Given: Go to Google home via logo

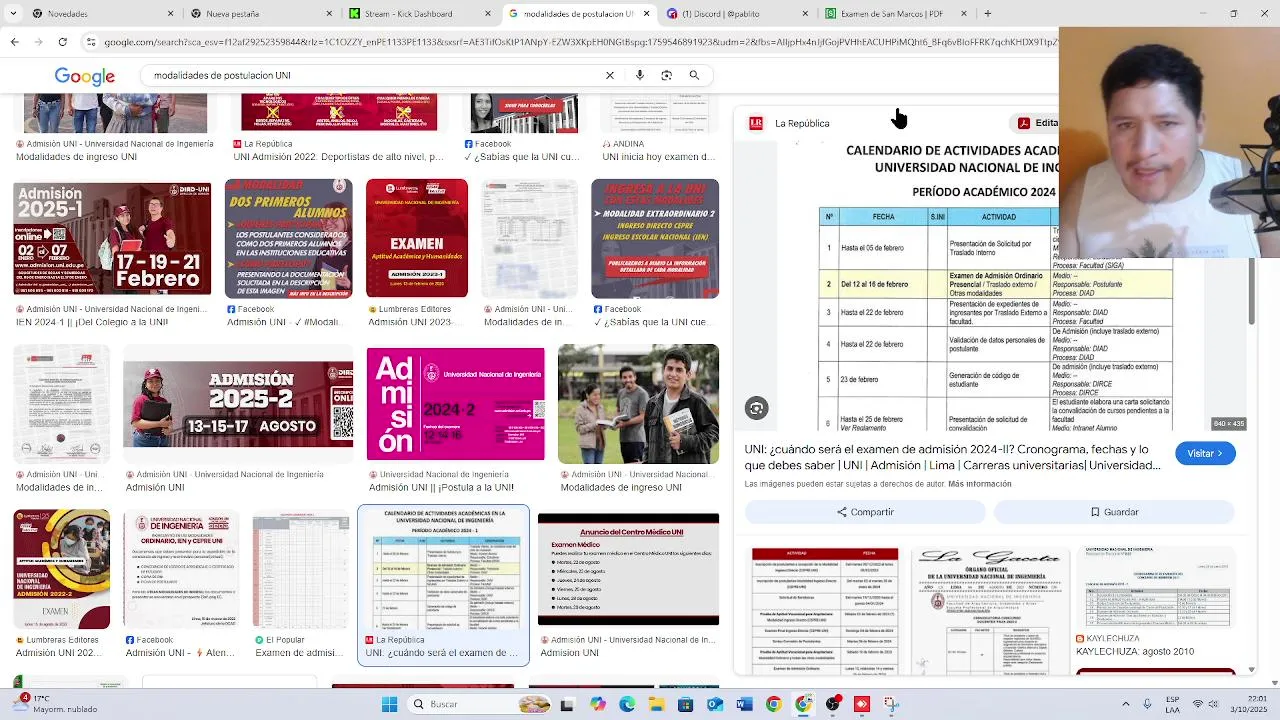Looking at the screenshot, I should coord(85,76).
